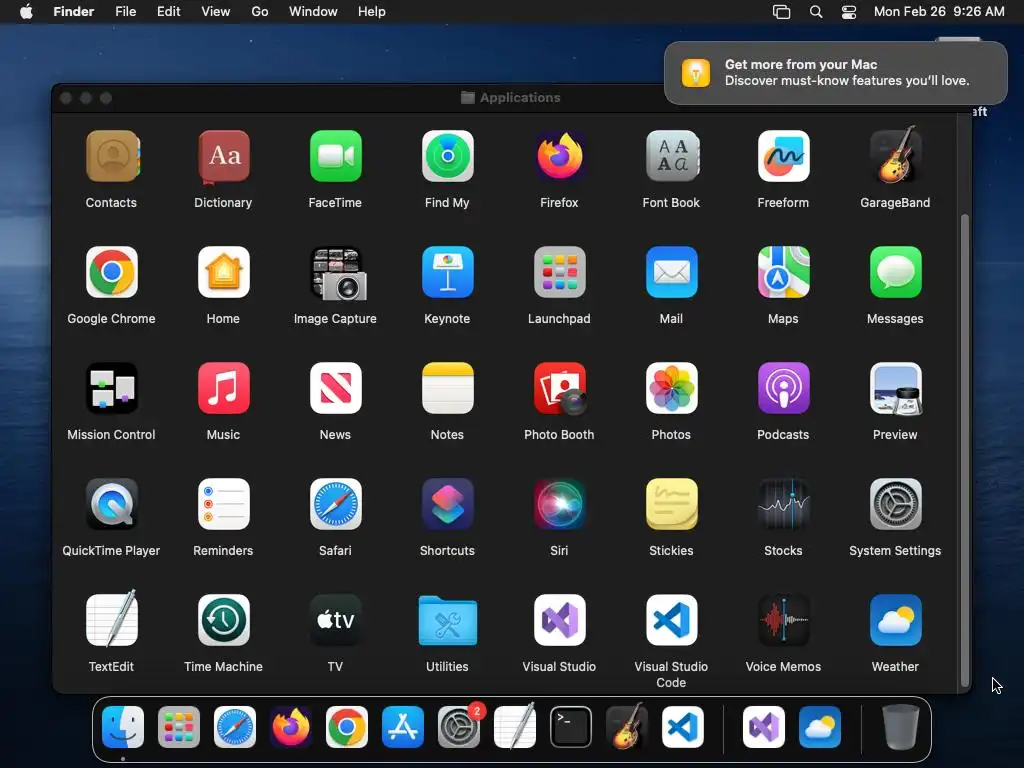Open the Contacts app icon
Screen dimensions: 1024x768
click(x=112, y=156)
